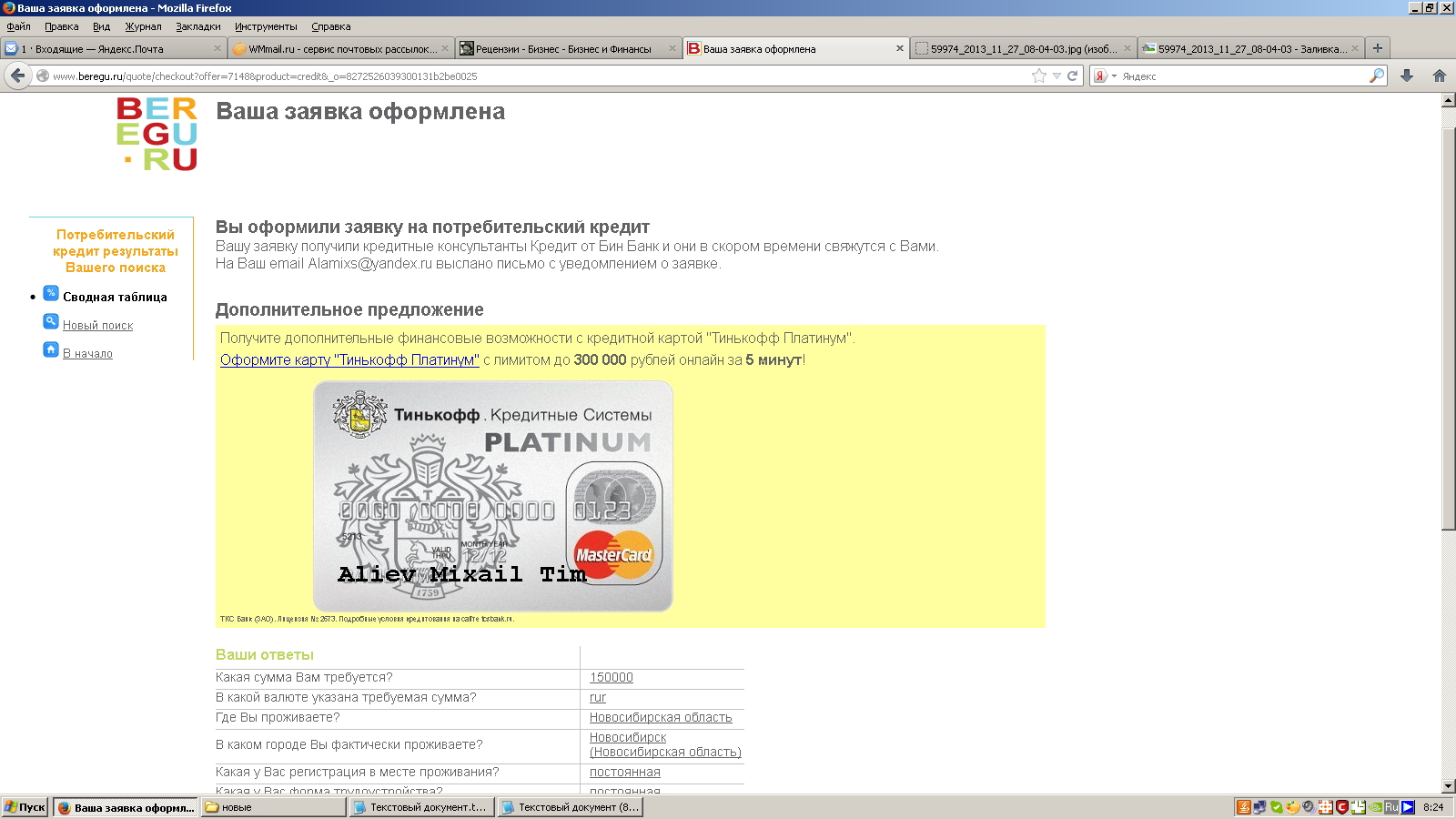Screen dimensions: 1456x819
Task: Go to the Firefox home page icon
Action: 1439,76
